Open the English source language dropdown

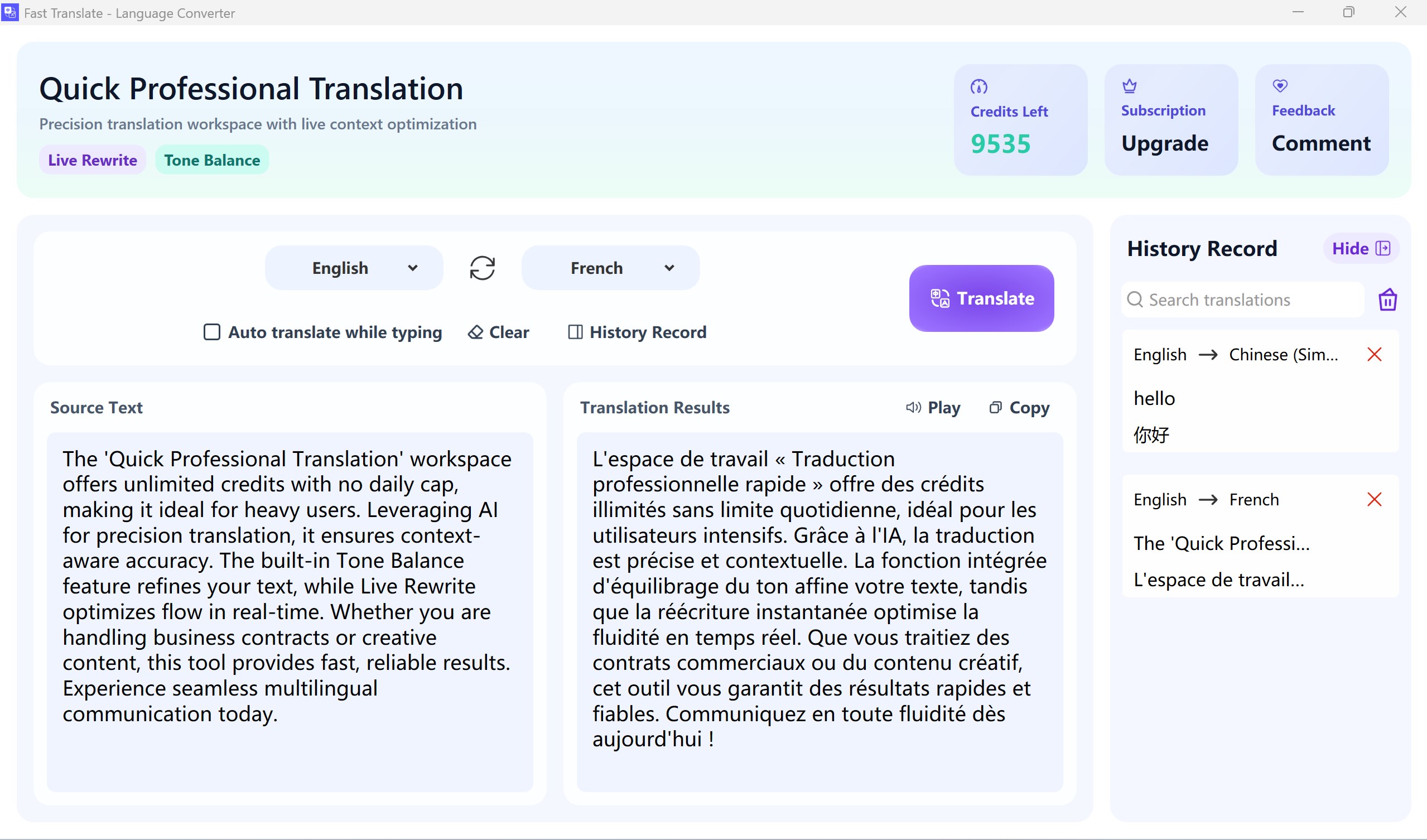click(x=354, y=268)
